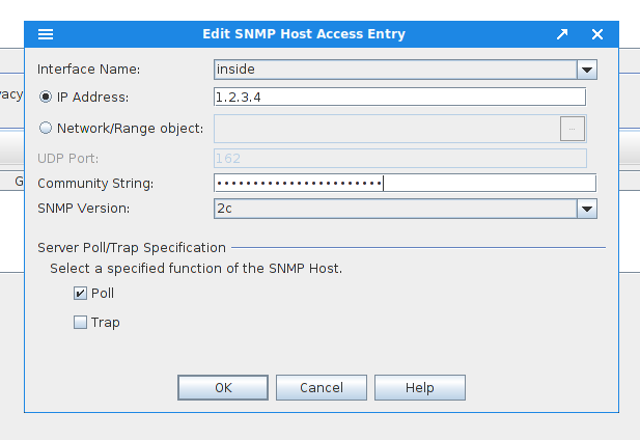The image size is (640, 440).
Task: Enable the Trap checkbox
Action: pos(80,322)
